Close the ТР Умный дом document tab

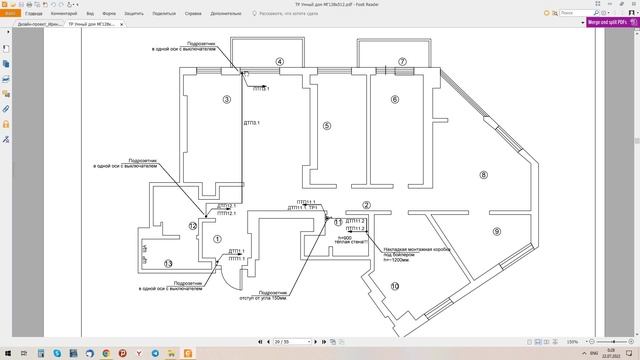(x=122, y=24)
